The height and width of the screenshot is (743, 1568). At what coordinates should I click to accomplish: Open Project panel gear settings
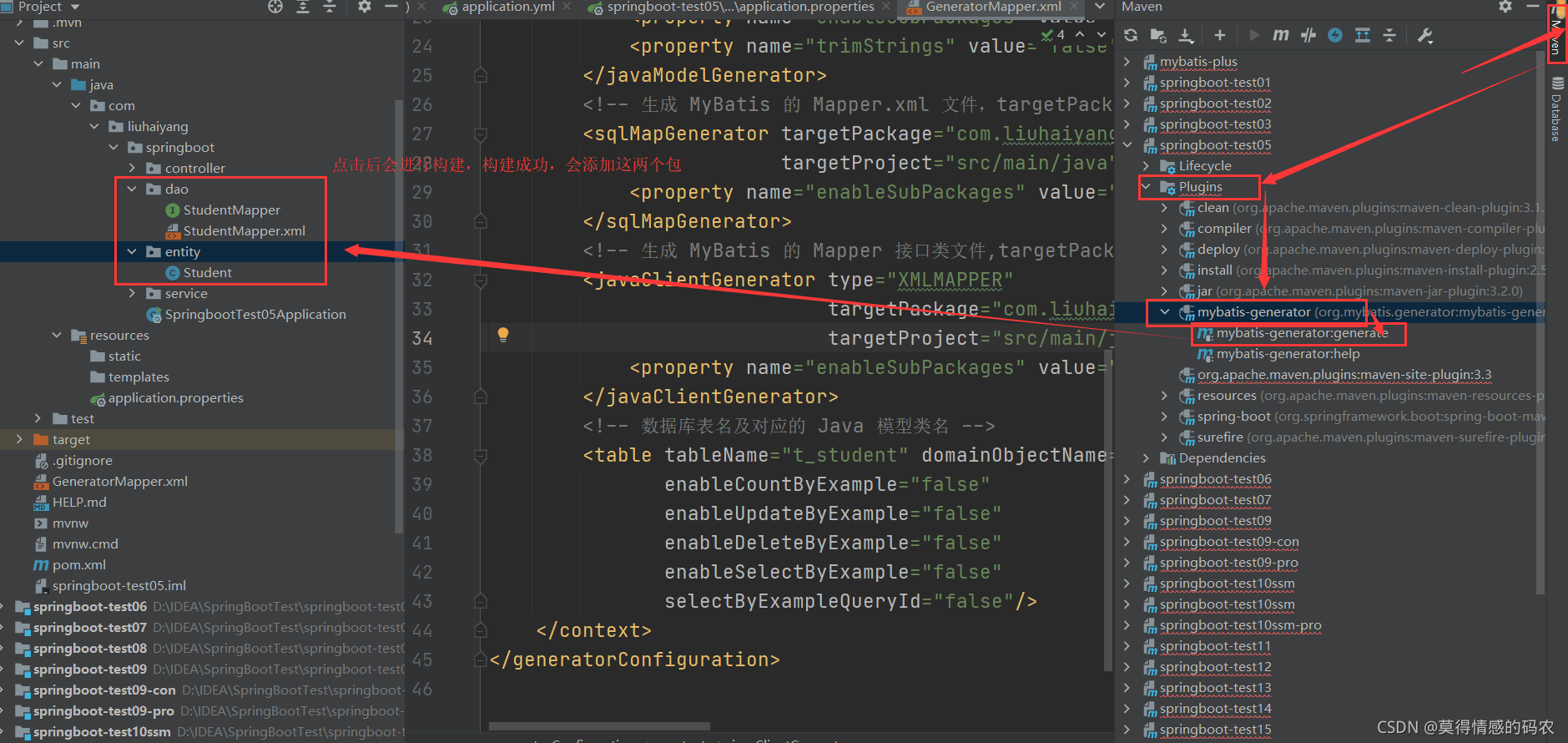coord(364,7)
